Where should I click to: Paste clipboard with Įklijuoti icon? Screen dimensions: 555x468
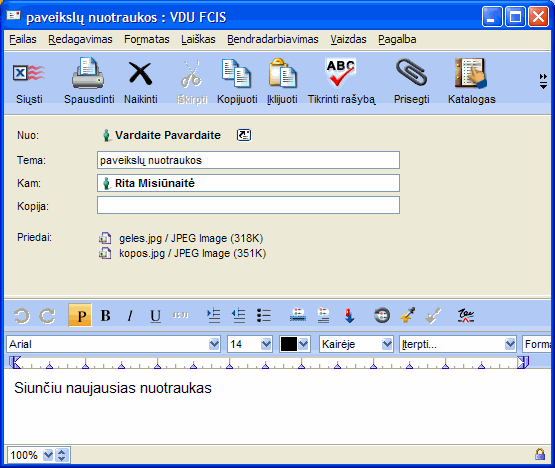282,82
